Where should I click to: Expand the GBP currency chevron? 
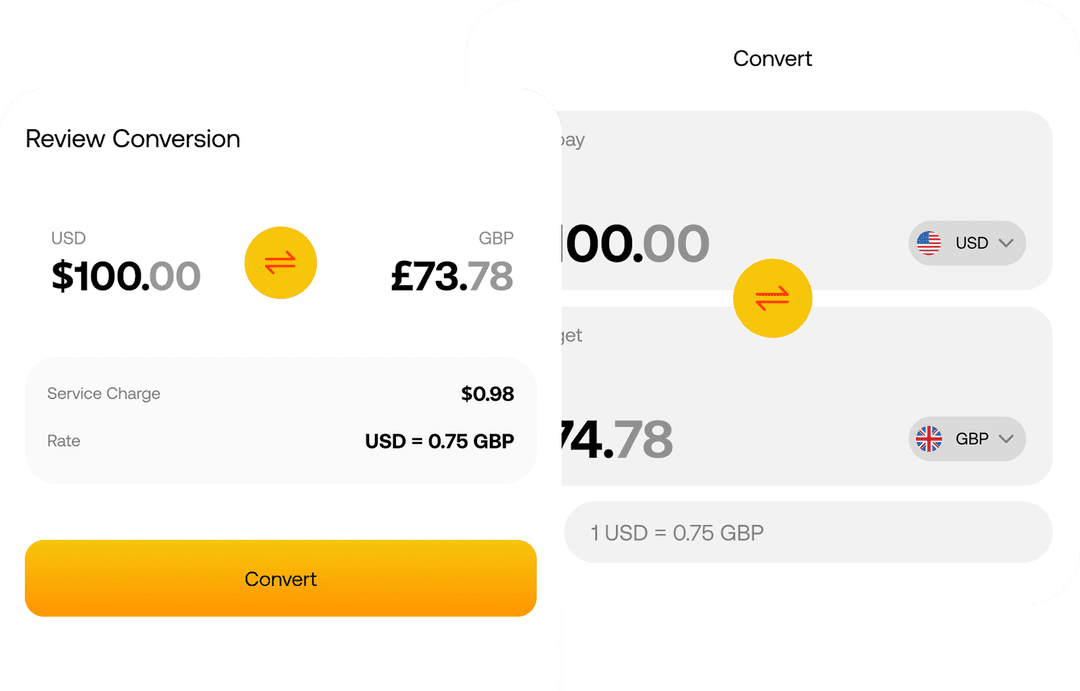coord(1006,439)
